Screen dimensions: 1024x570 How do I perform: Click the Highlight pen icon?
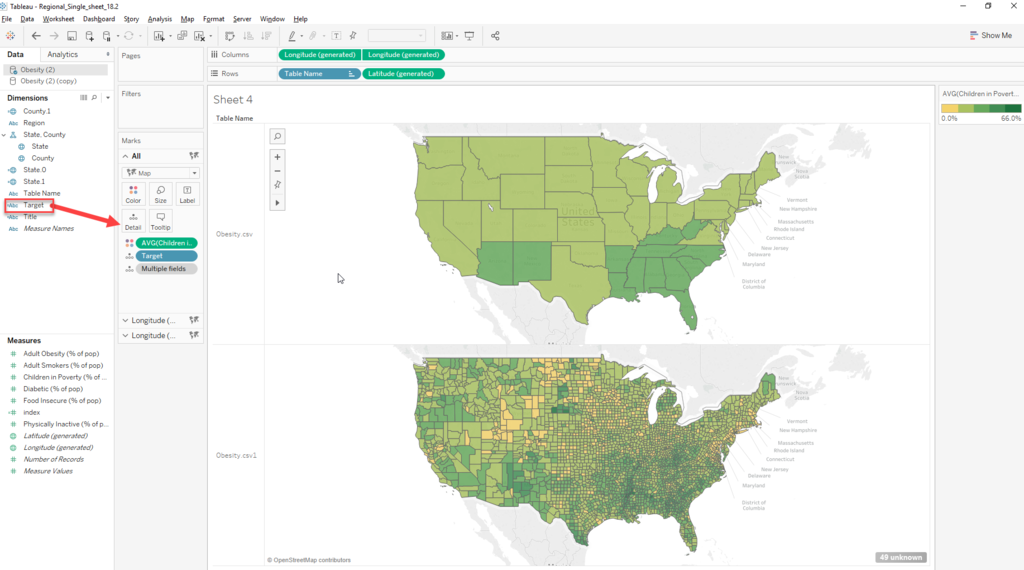292,36
